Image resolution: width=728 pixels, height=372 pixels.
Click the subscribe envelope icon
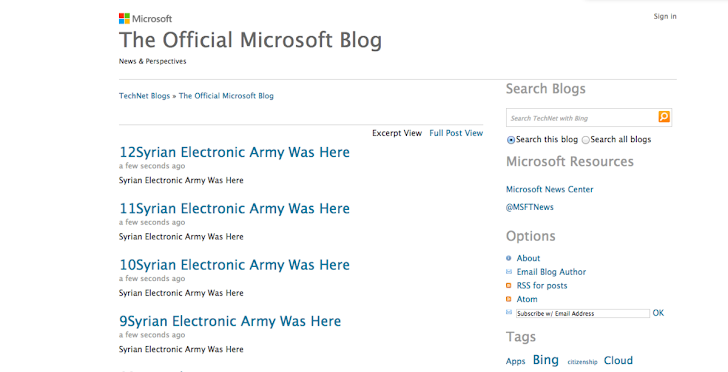pos(508,312)
